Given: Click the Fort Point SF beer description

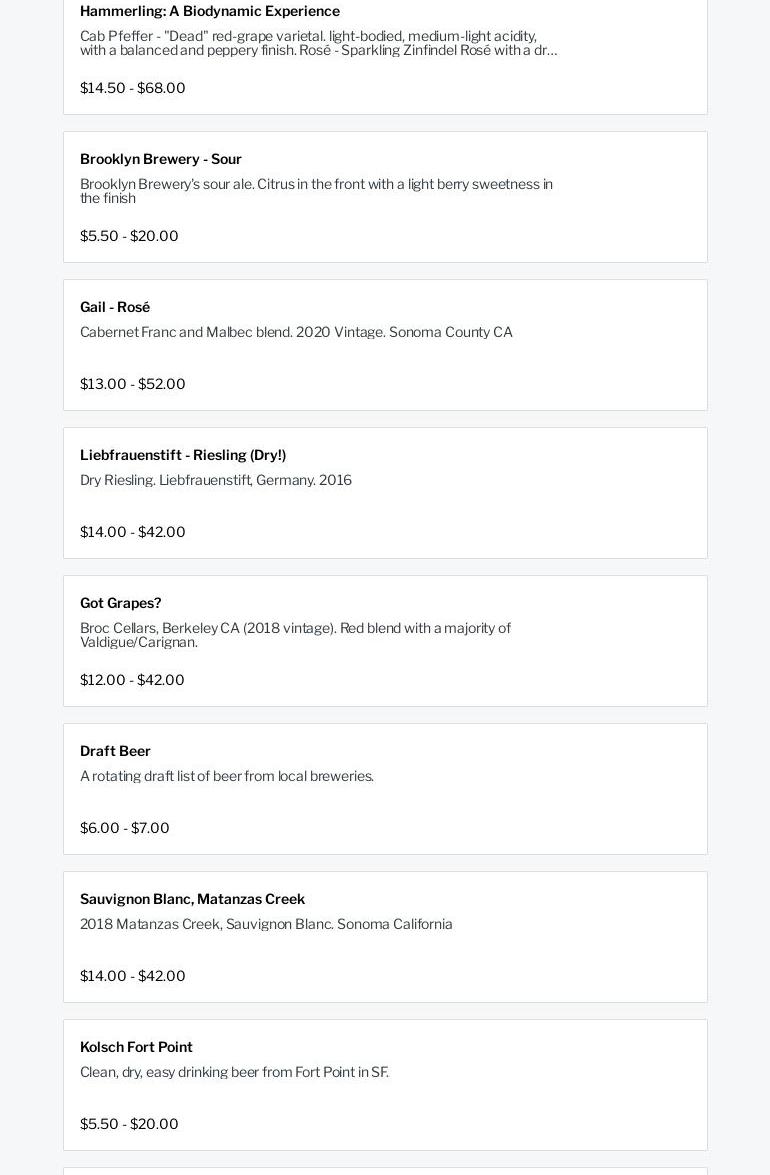Looking at the screenshot, I should (x=234, y=1072).
